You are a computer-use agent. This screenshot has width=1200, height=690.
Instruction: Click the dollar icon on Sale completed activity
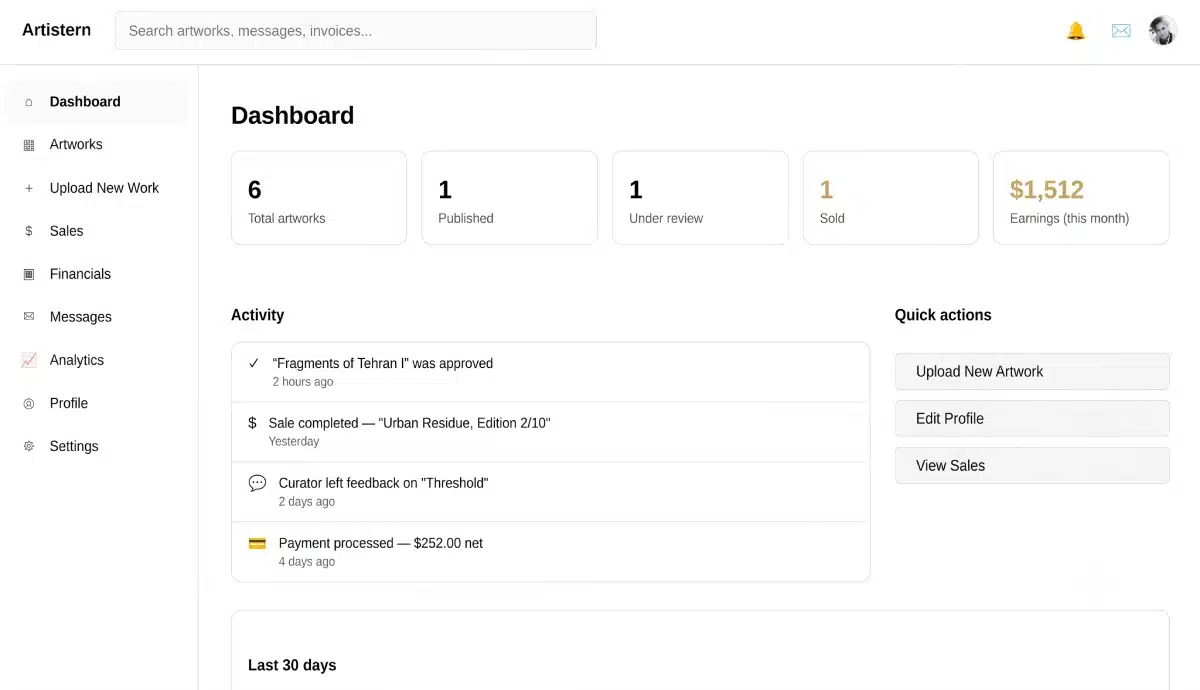(252, 423)
